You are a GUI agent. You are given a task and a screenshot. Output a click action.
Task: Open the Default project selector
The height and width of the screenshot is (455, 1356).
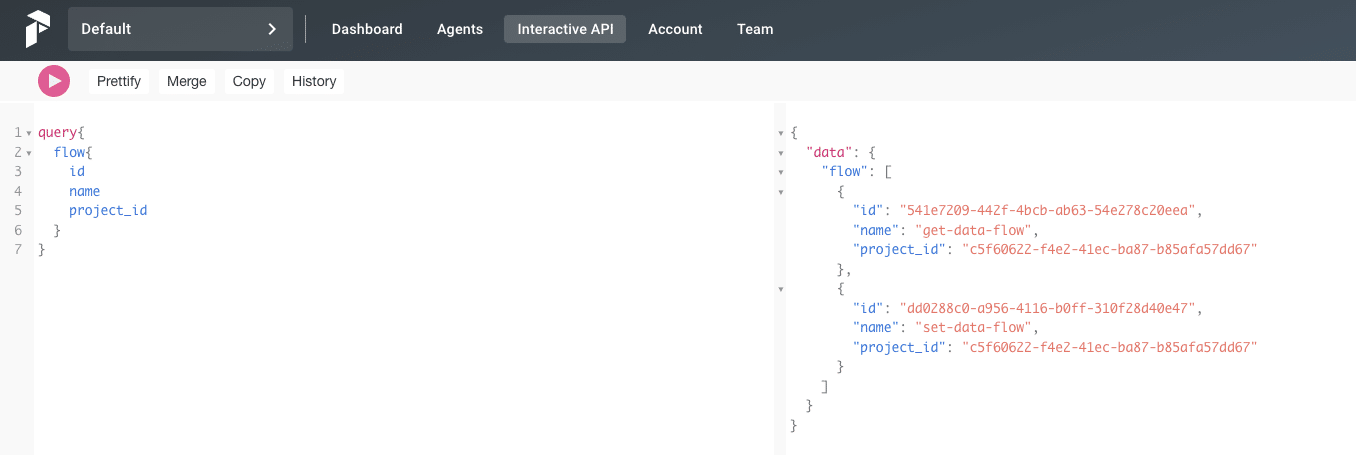tap(180, 29)
